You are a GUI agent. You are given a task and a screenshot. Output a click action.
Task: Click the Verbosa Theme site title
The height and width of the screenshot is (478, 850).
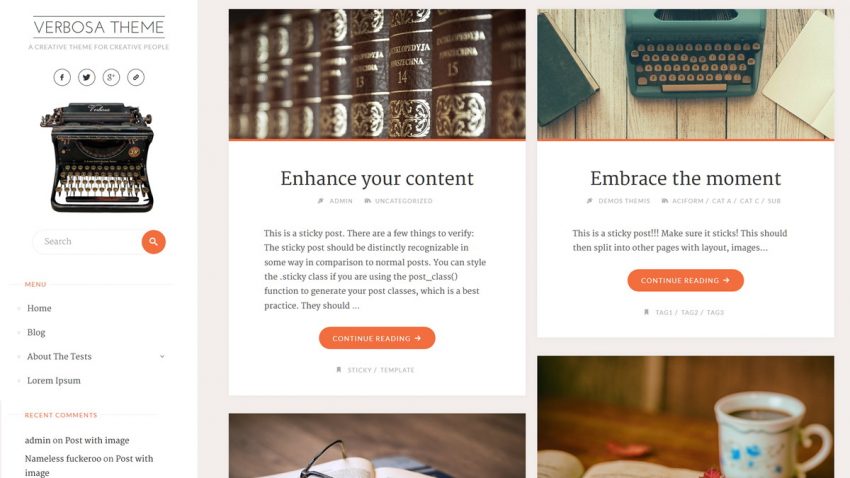point(99,27)
